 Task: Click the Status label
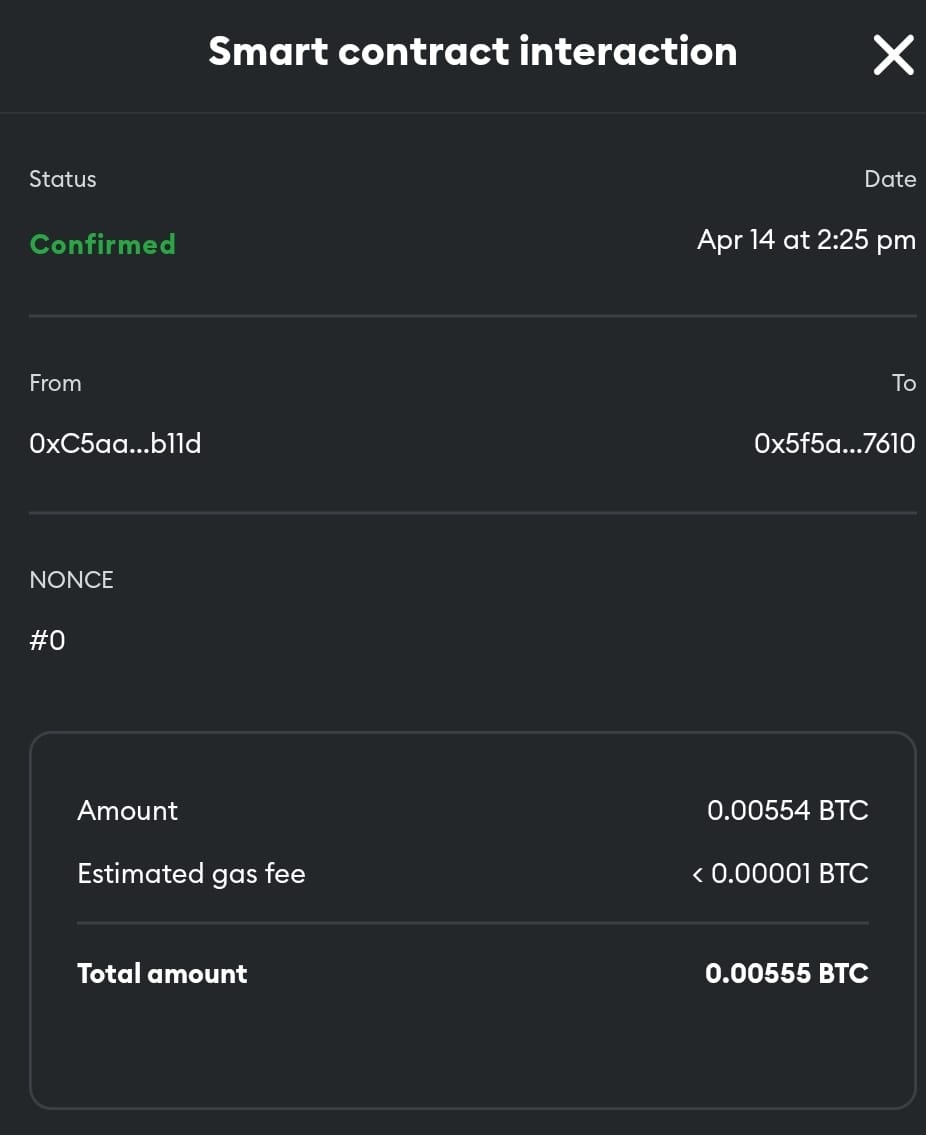click(63, 179)
